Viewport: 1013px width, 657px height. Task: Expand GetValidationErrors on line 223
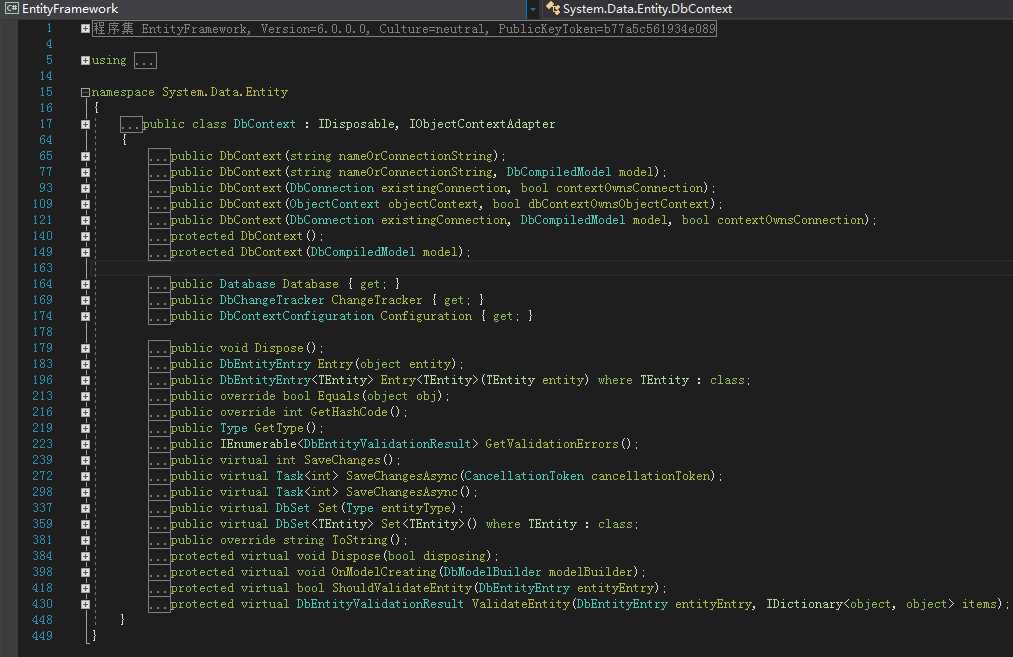tap(85, 444)
